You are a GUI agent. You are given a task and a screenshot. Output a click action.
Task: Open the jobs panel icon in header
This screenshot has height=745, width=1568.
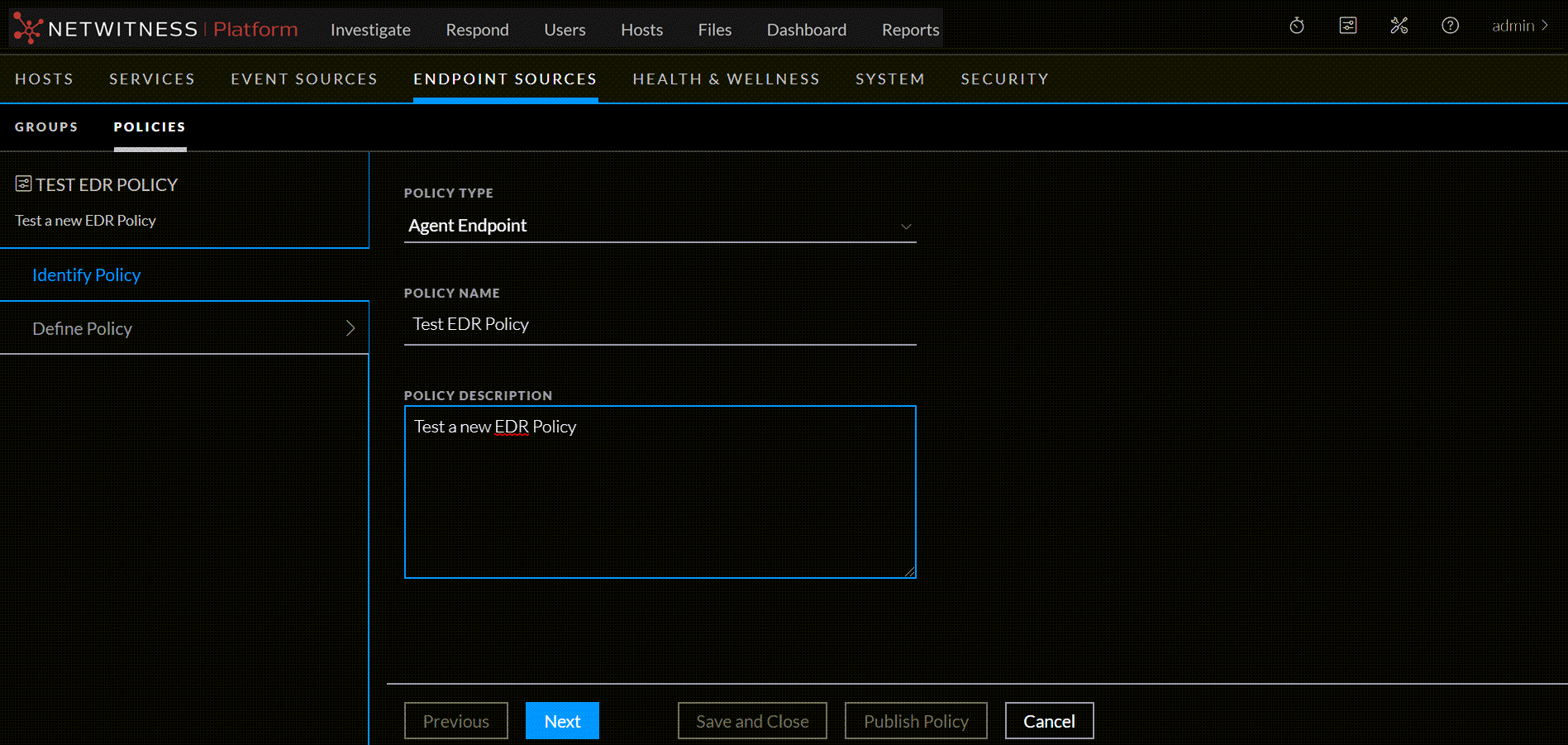[1348, 26]
